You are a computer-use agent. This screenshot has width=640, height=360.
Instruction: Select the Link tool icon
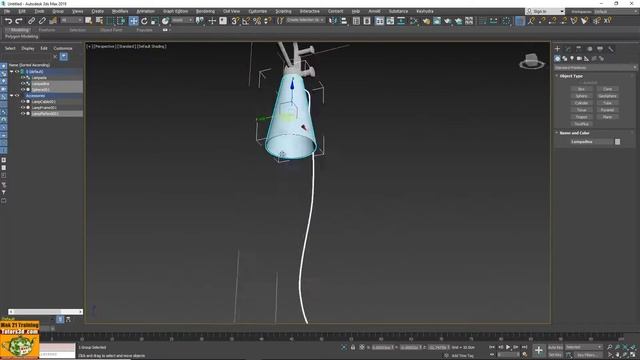(31, 21)
